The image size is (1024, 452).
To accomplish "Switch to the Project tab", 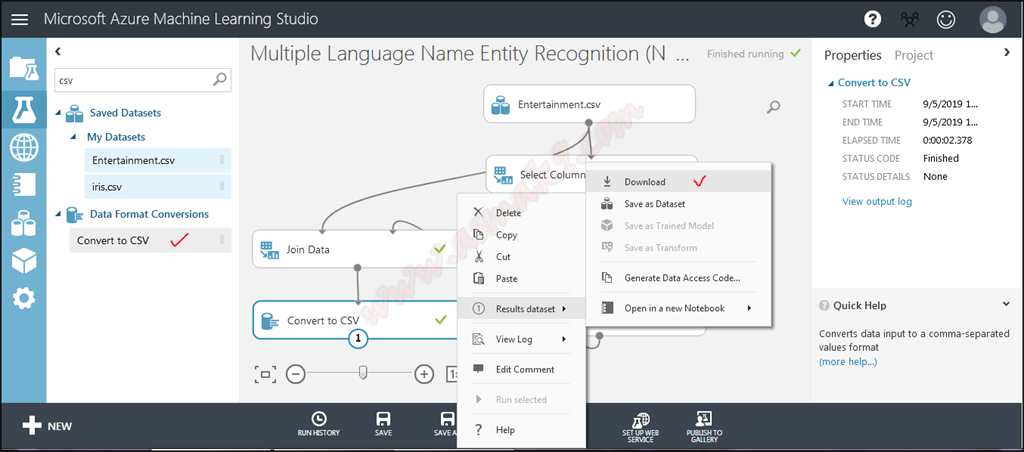I will pos(914,56).
